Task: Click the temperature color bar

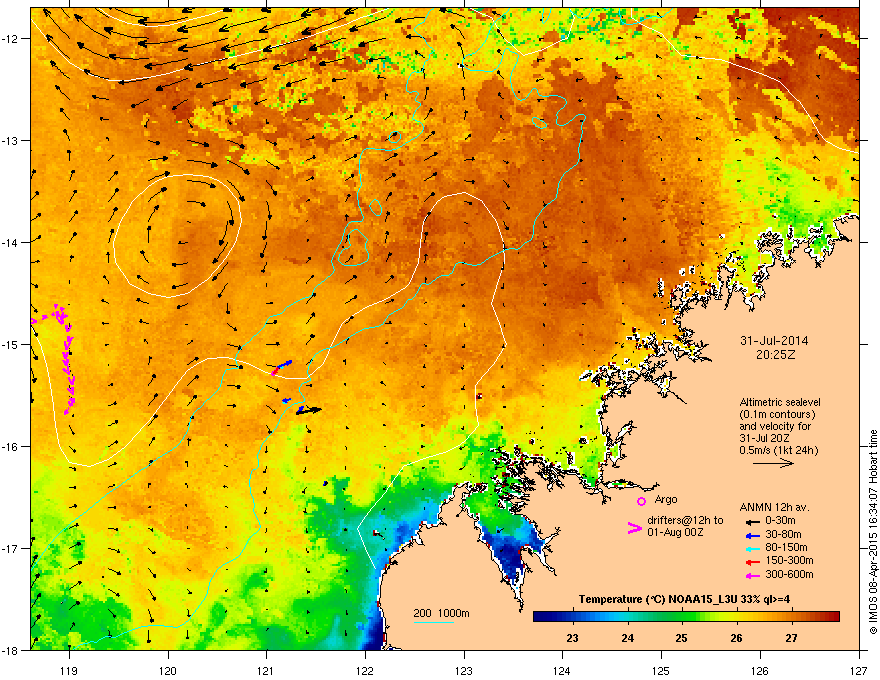Action: point(686,617)
